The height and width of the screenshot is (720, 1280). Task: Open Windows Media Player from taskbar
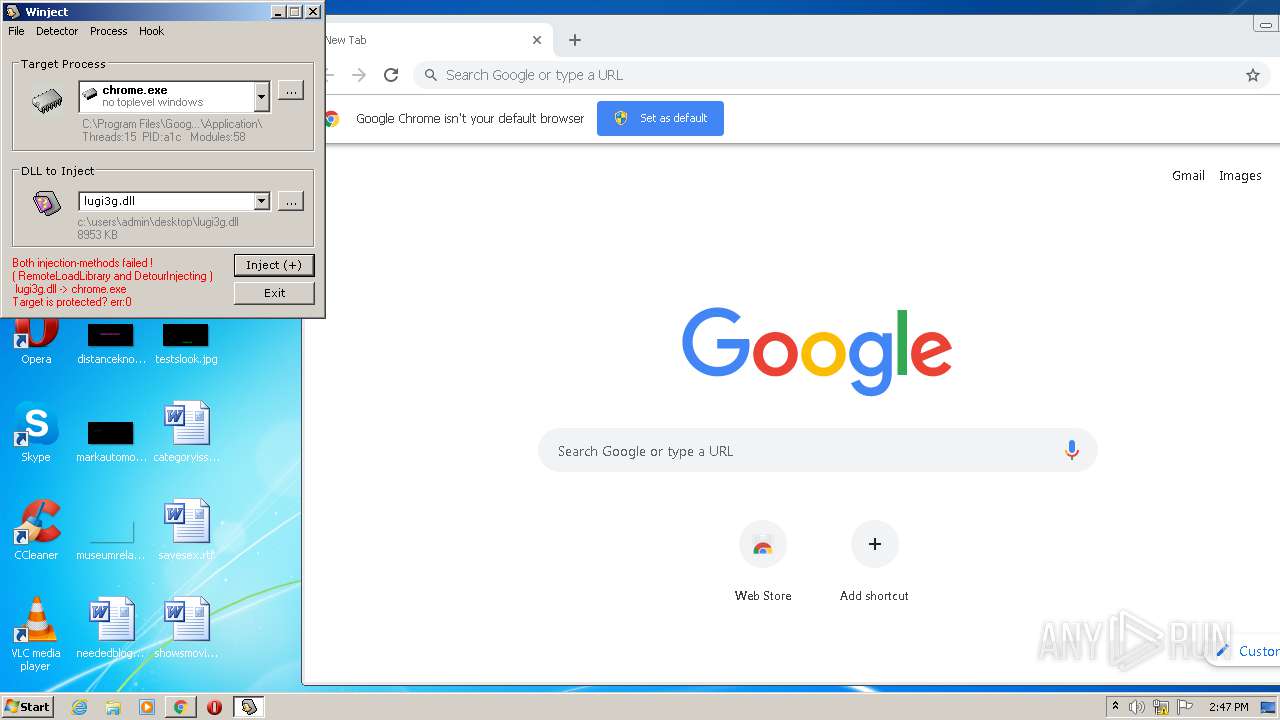tap(147, 707)
